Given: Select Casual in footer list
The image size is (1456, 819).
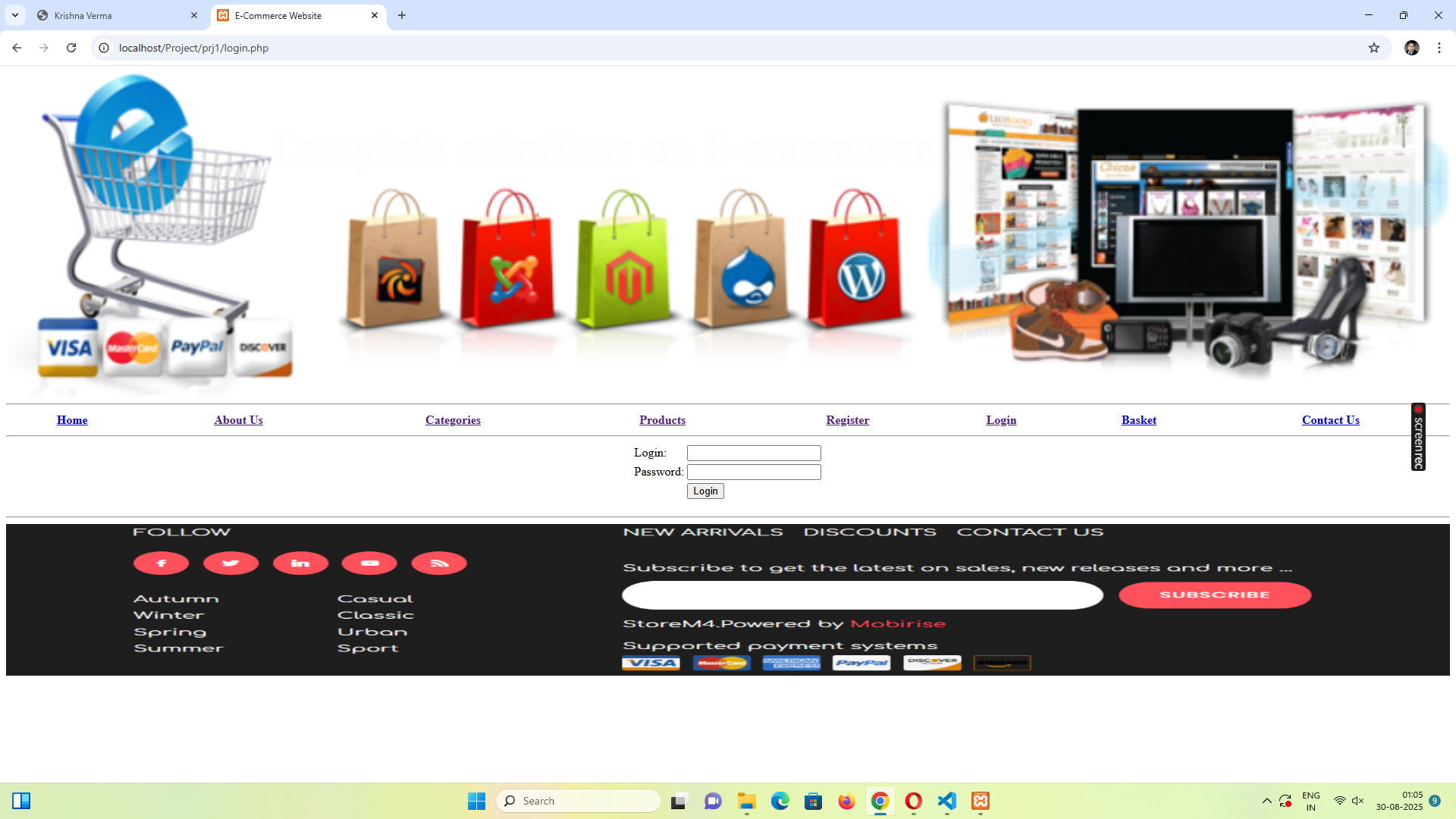Looking at the screenshot, I should coord(375,599).
